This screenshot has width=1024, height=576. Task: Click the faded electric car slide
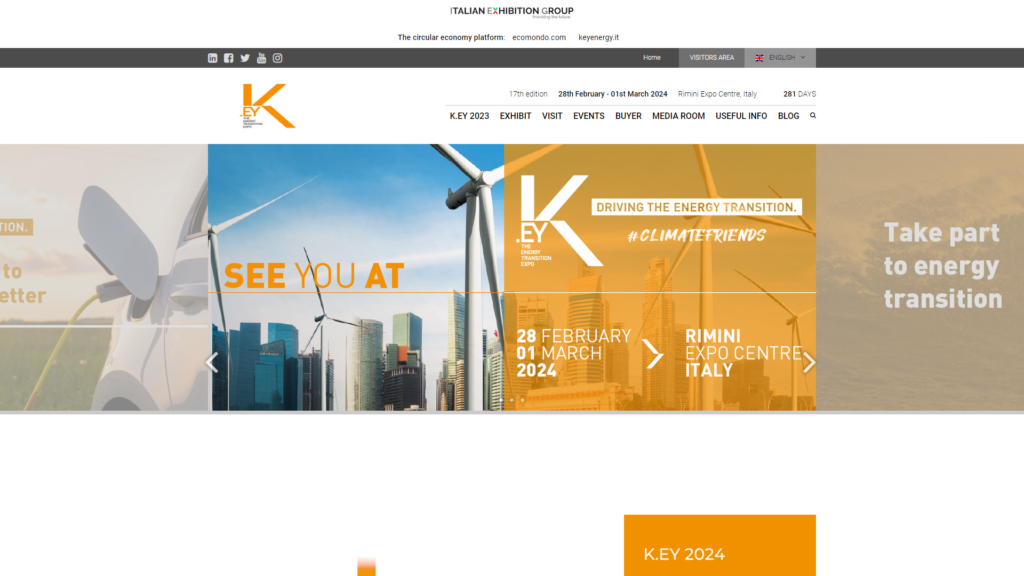pos(104,278)
